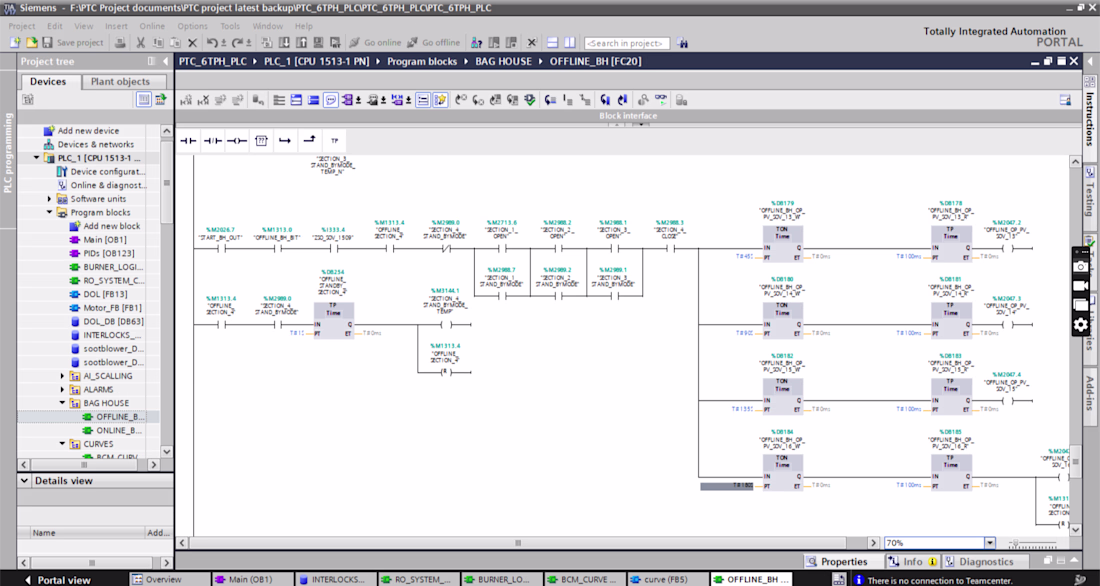Toggle the network list view button
1100x586 pixels.
[423, 100]
